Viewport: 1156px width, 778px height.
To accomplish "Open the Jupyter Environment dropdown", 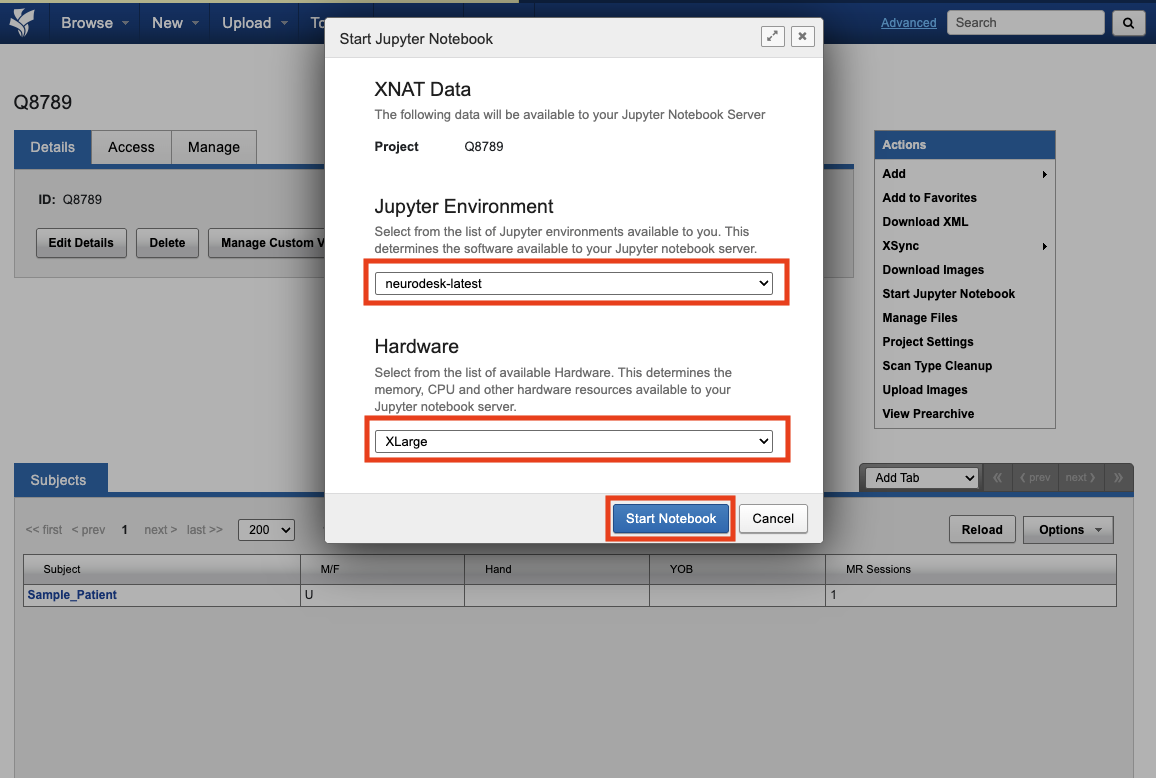I will pos(573,284).
